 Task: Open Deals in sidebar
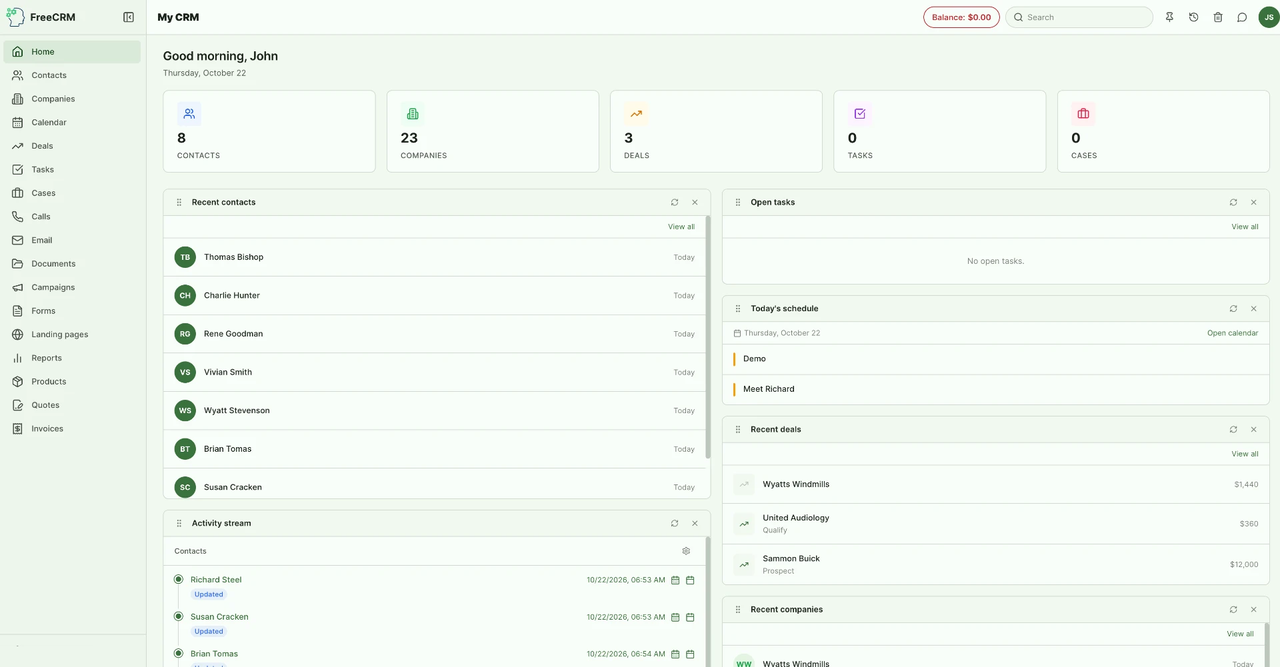[x=72, y=146]
